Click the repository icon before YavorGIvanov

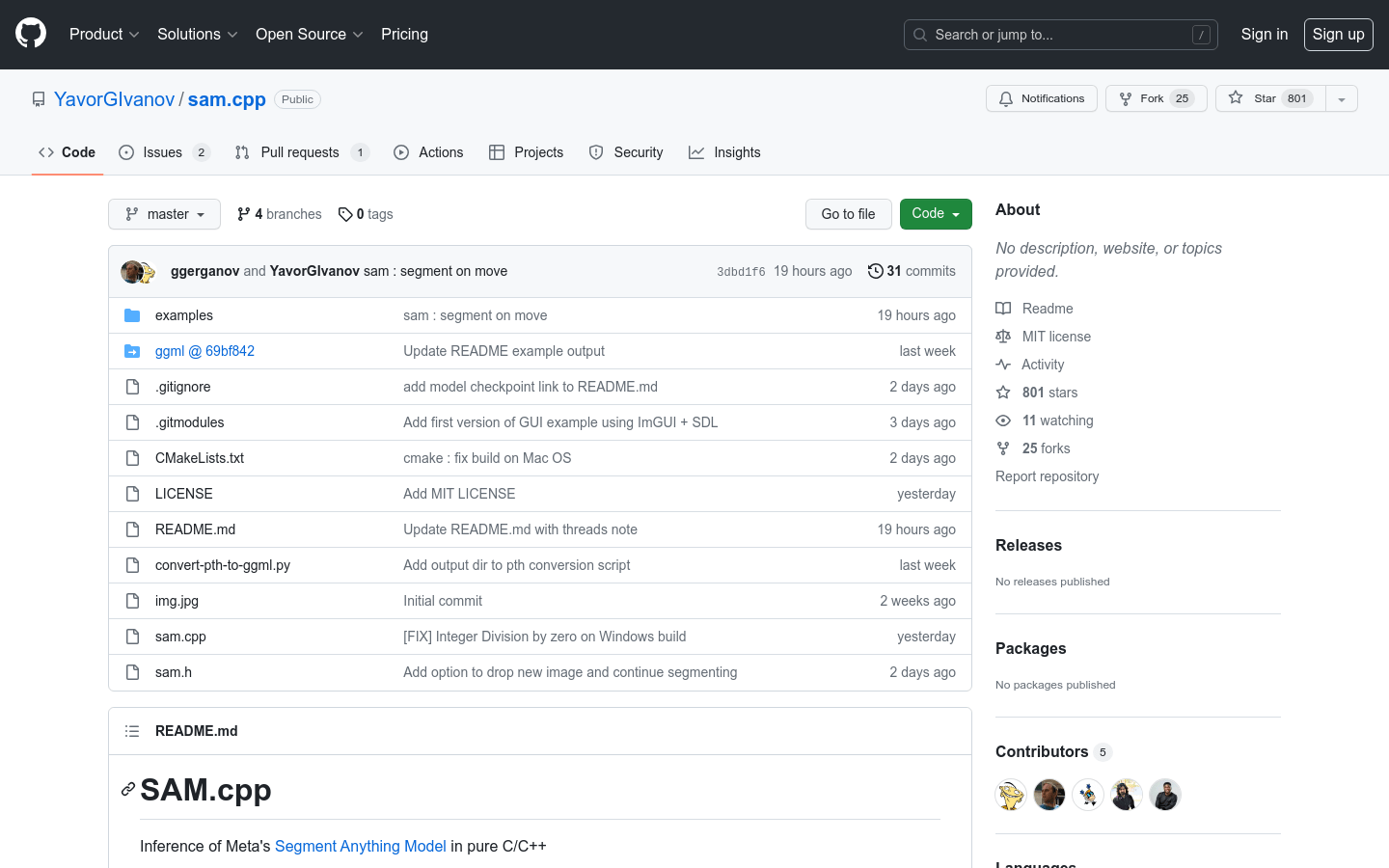(x=39, y=99)
